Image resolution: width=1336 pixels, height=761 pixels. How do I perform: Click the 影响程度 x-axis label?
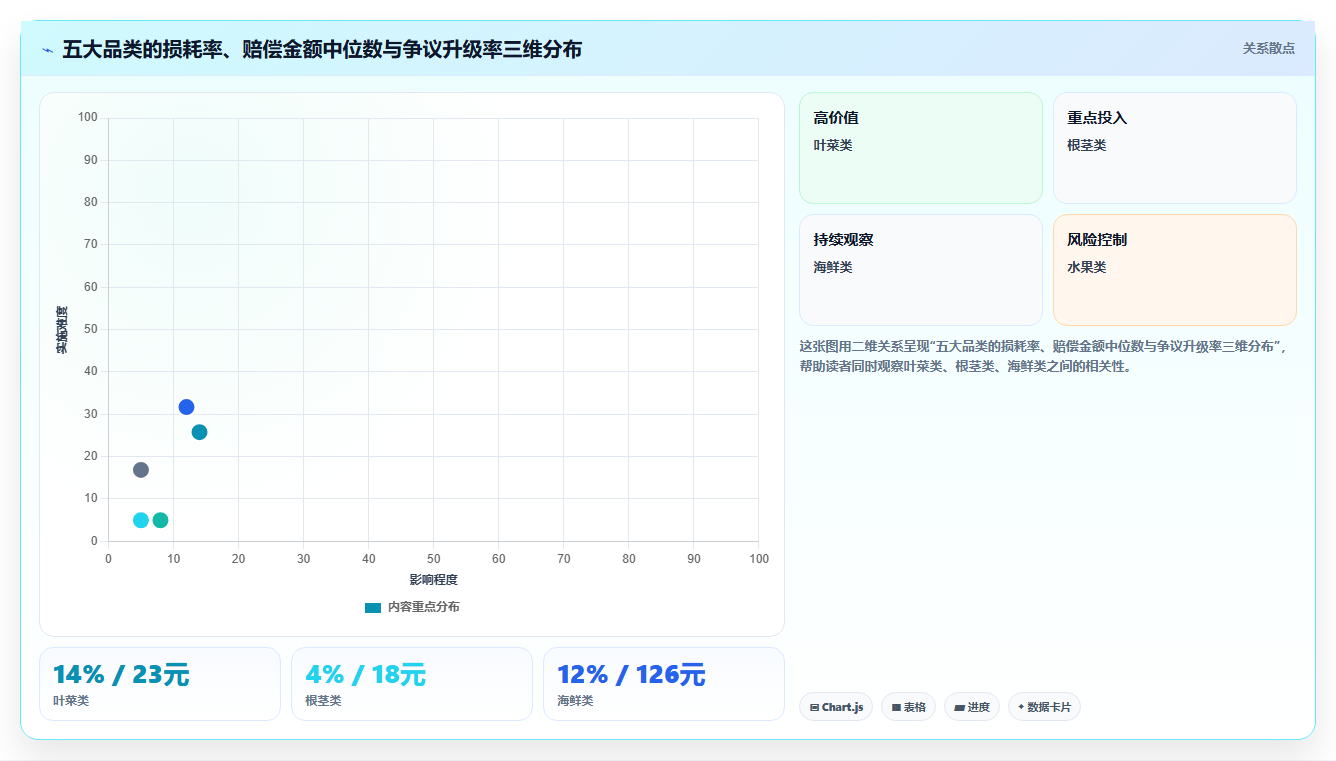(433, 580)
